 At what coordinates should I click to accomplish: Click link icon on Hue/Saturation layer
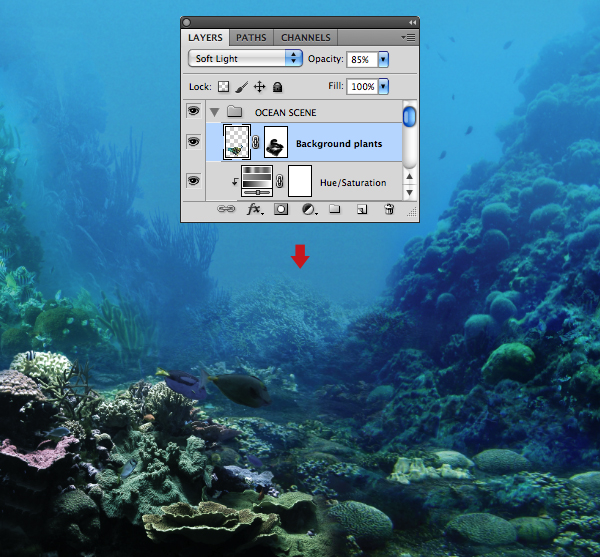pyautogui.click(x=280, y=181)
